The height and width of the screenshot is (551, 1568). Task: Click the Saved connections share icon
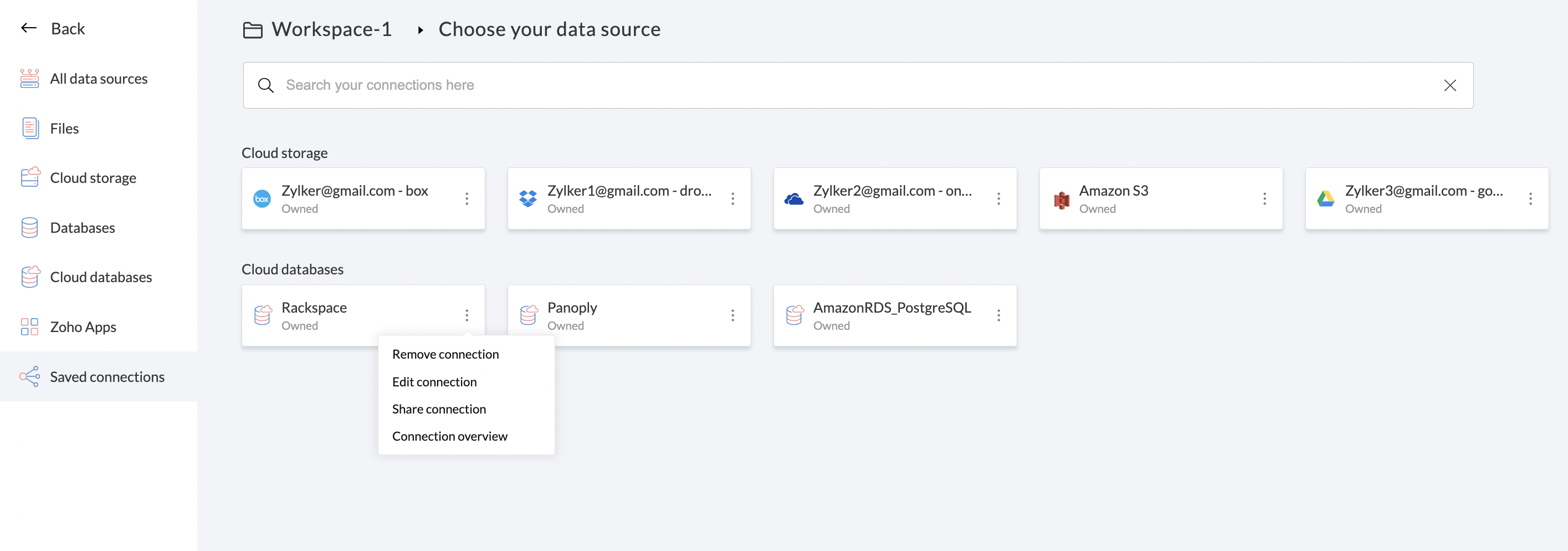click(x=29, y=377)
